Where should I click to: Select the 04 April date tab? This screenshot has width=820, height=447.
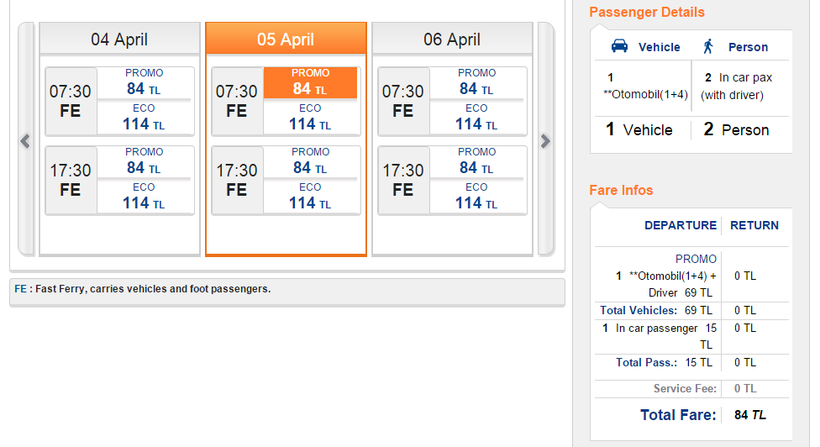point(119,40)
